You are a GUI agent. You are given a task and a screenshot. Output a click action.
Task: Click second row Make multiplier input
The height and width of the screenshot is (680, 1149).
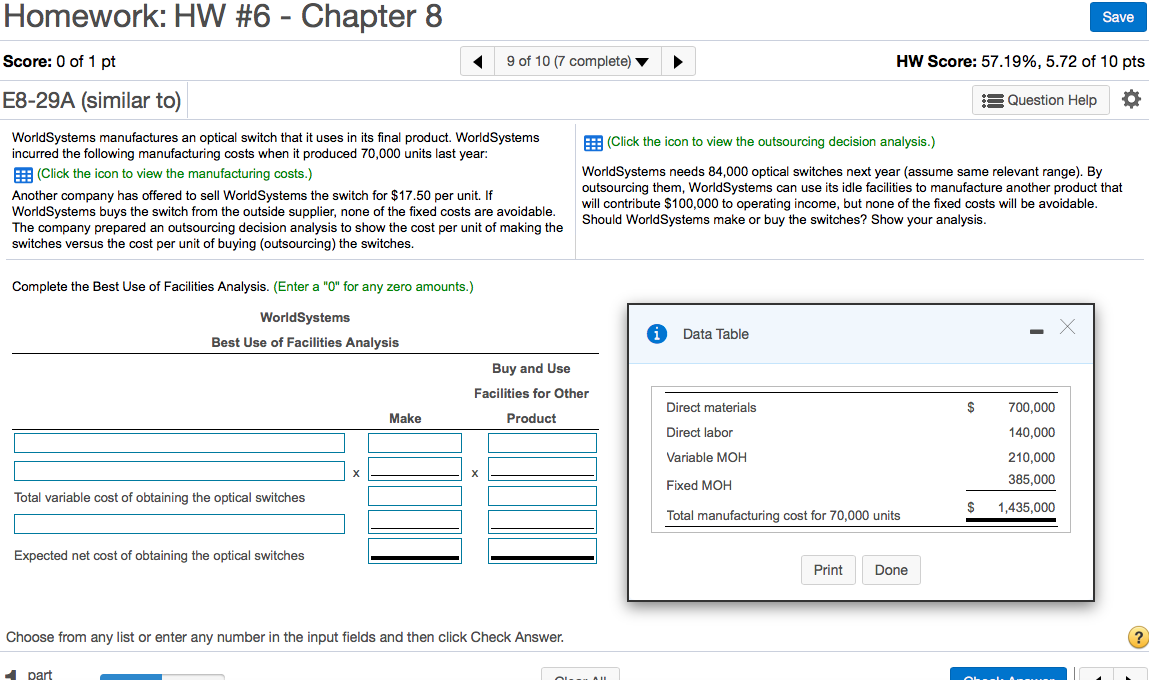pos(415,469)
